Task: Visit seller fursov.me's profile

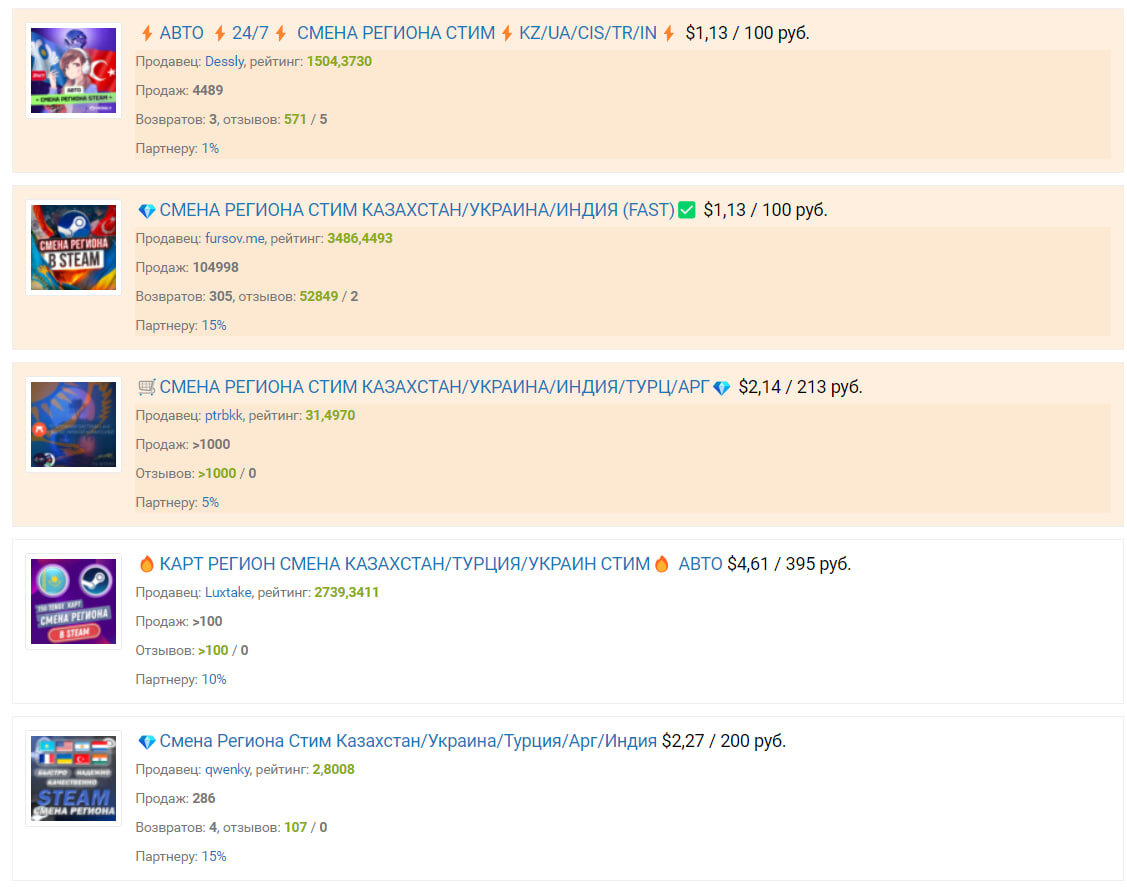Action: pos(234,238)
